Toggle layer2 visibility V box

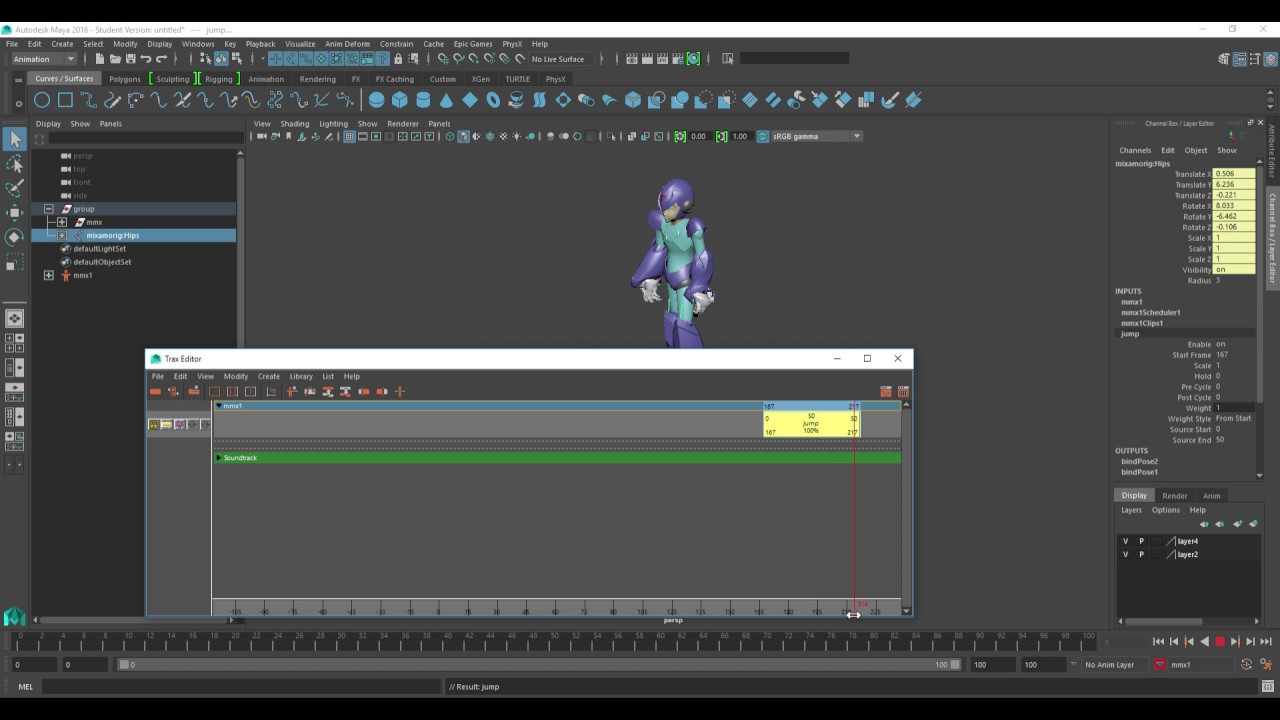coord(1125,554)
